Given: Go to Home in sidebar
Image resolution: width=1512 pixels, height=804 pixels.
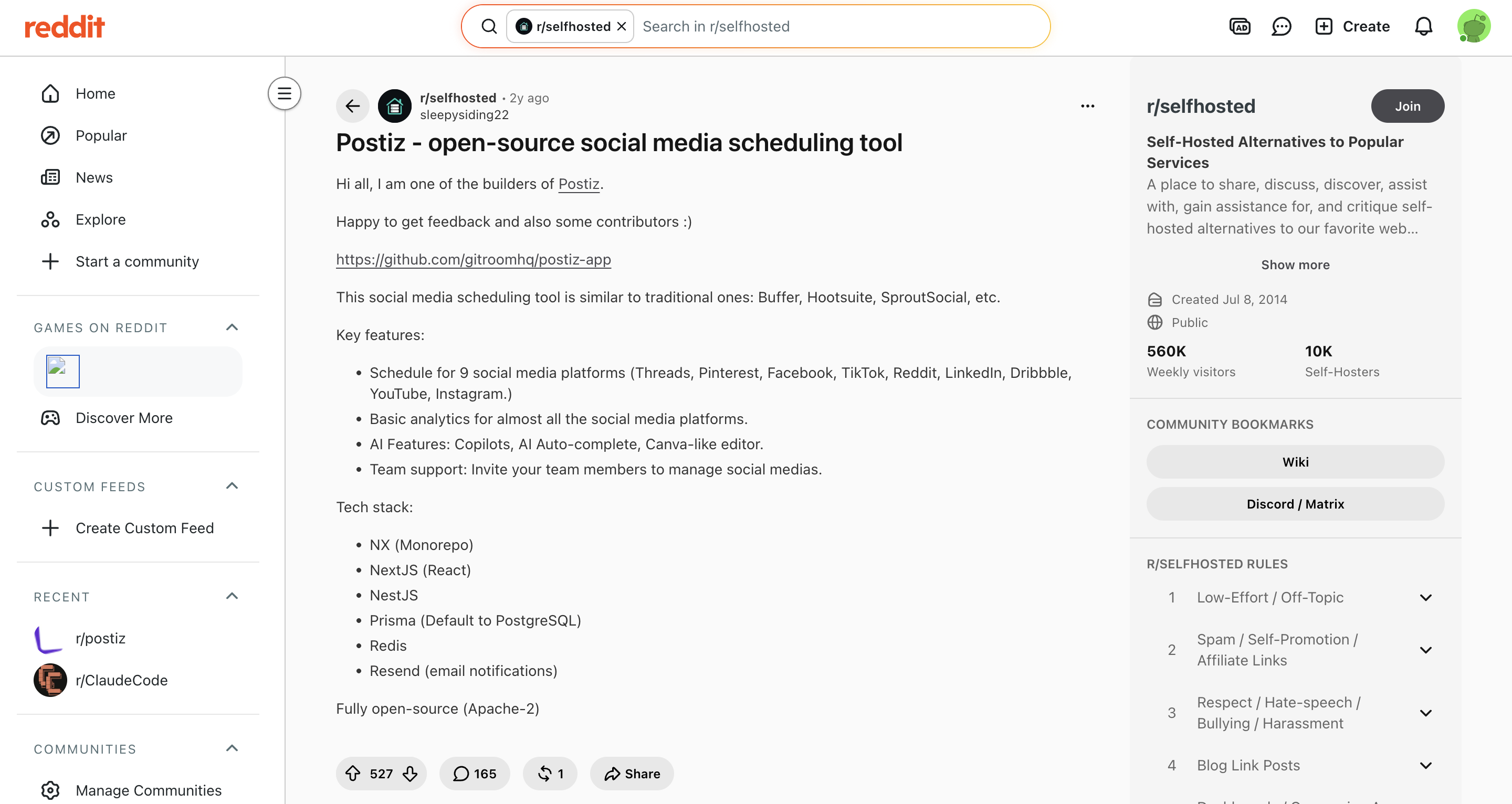Looking at the screenshot, I should (x=138, y=93).
